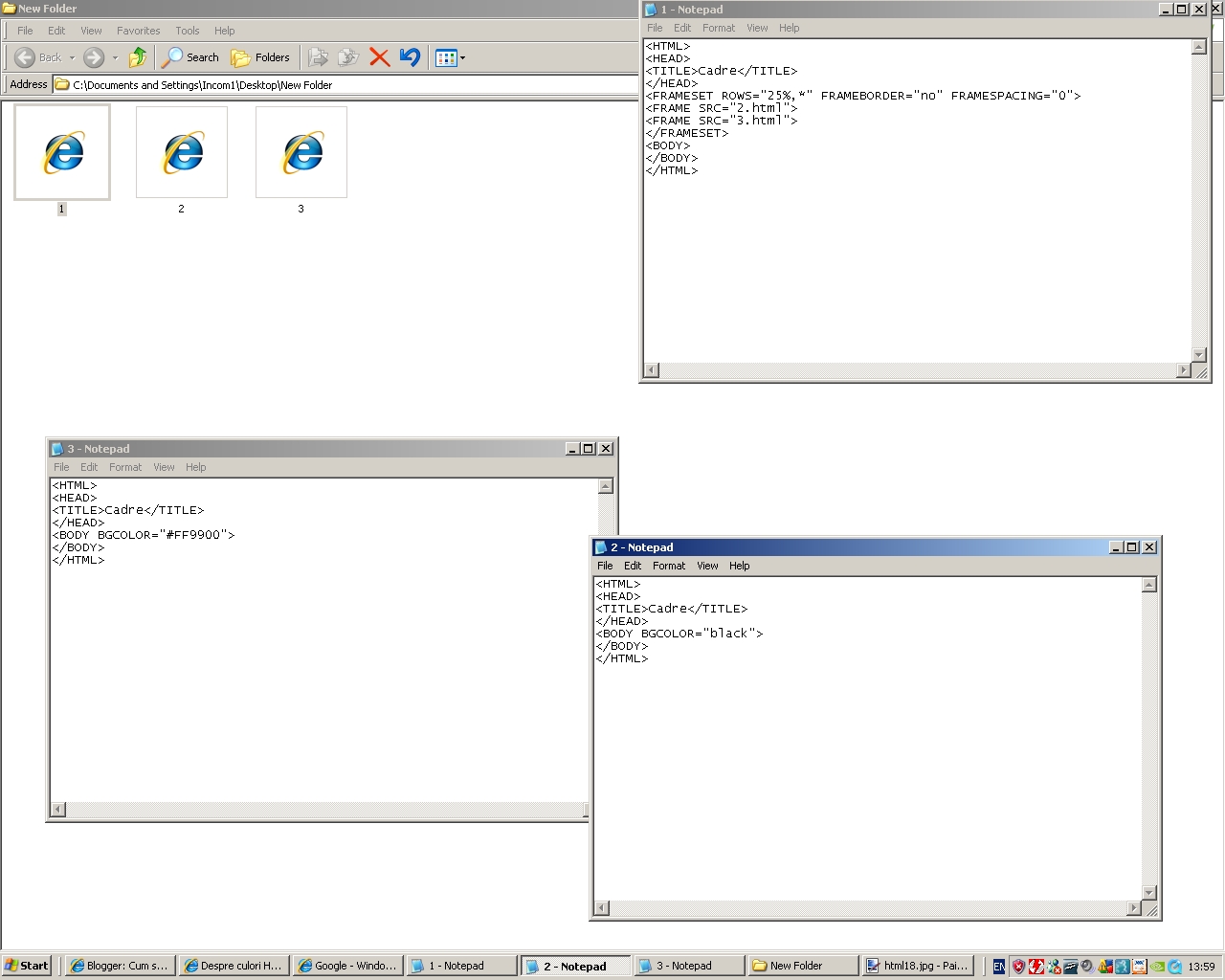Open File menu in 2 - Notepad
The width and height of the screenshot is (1225, 980).
point(605,566)
